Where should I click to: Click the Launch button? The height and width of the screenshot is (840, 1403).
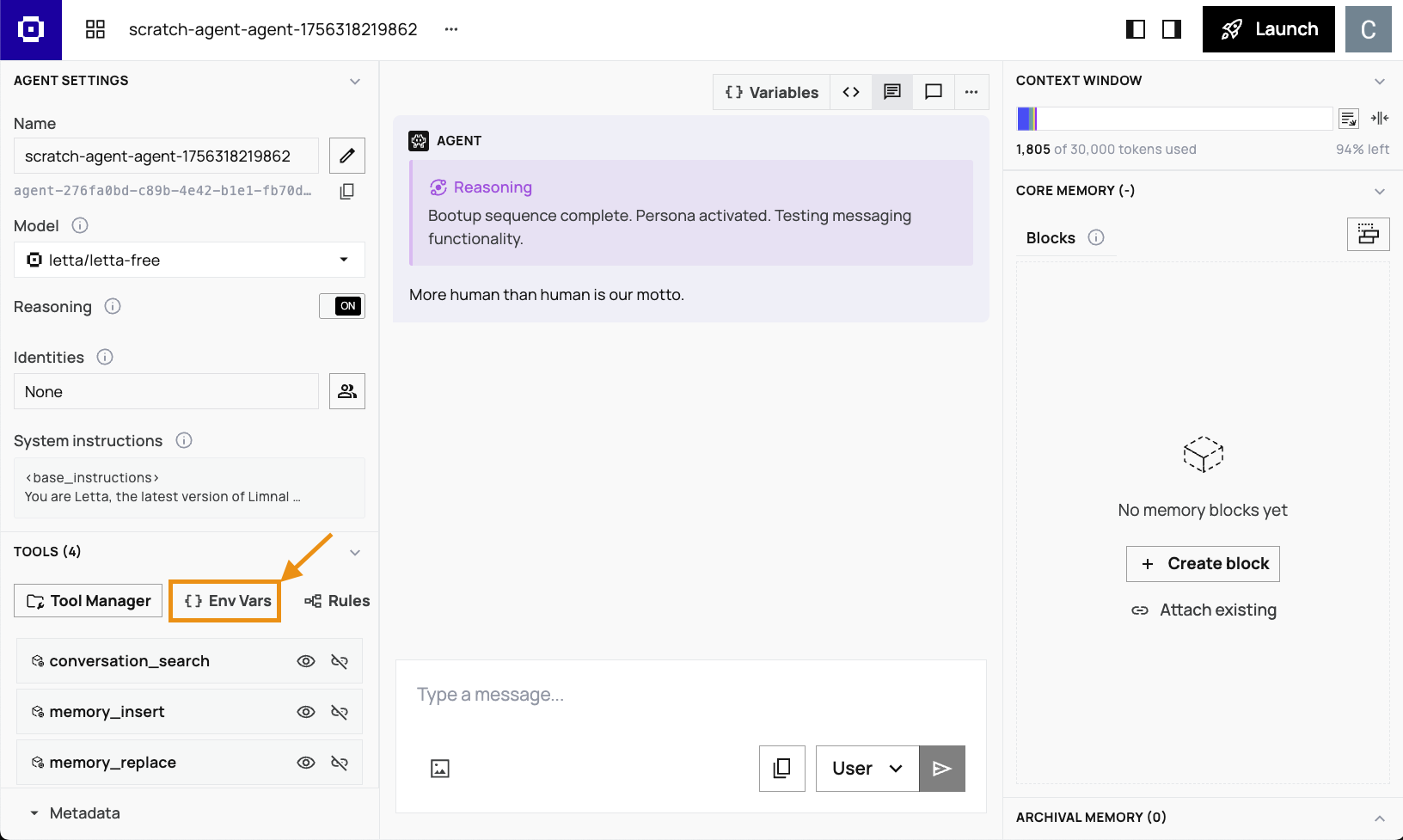pyautogui.click(x=1268, y=29)
